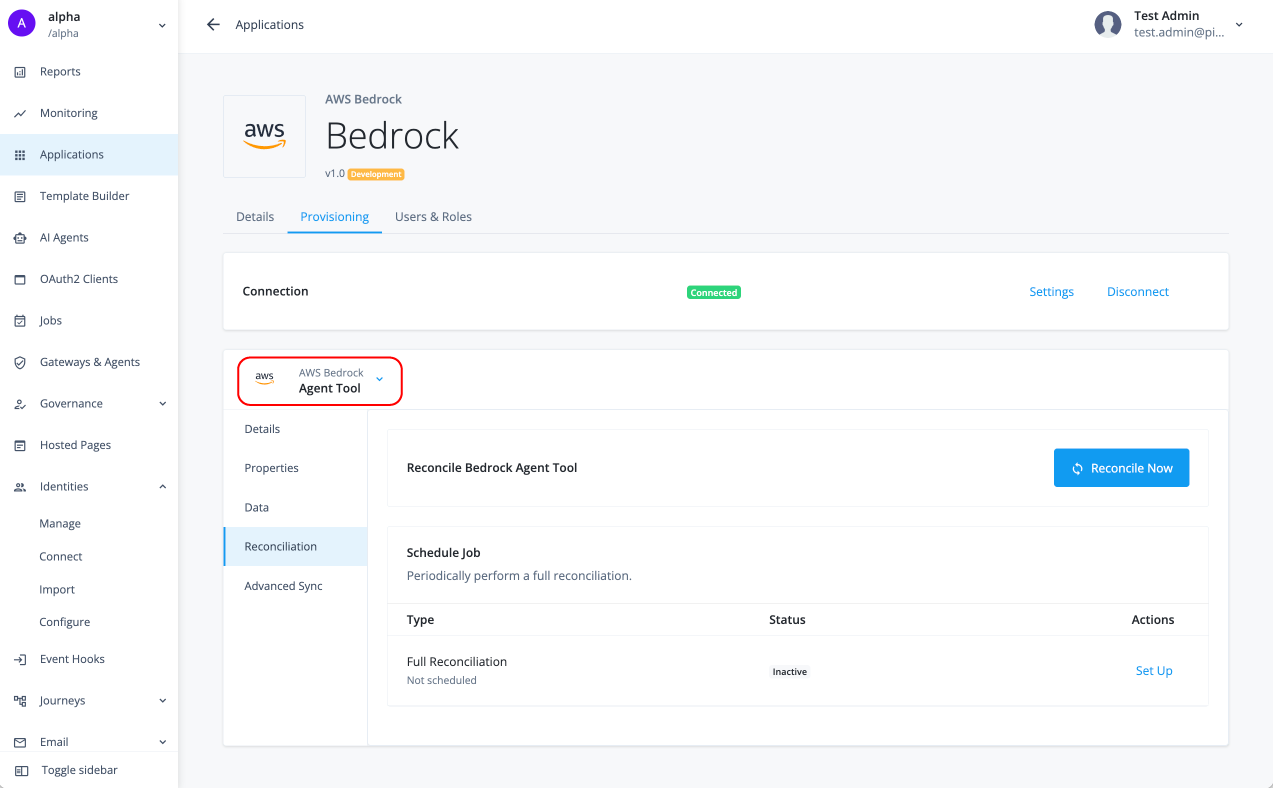
Task: Click the back arrow beside Applications
Action: point(213,24)
